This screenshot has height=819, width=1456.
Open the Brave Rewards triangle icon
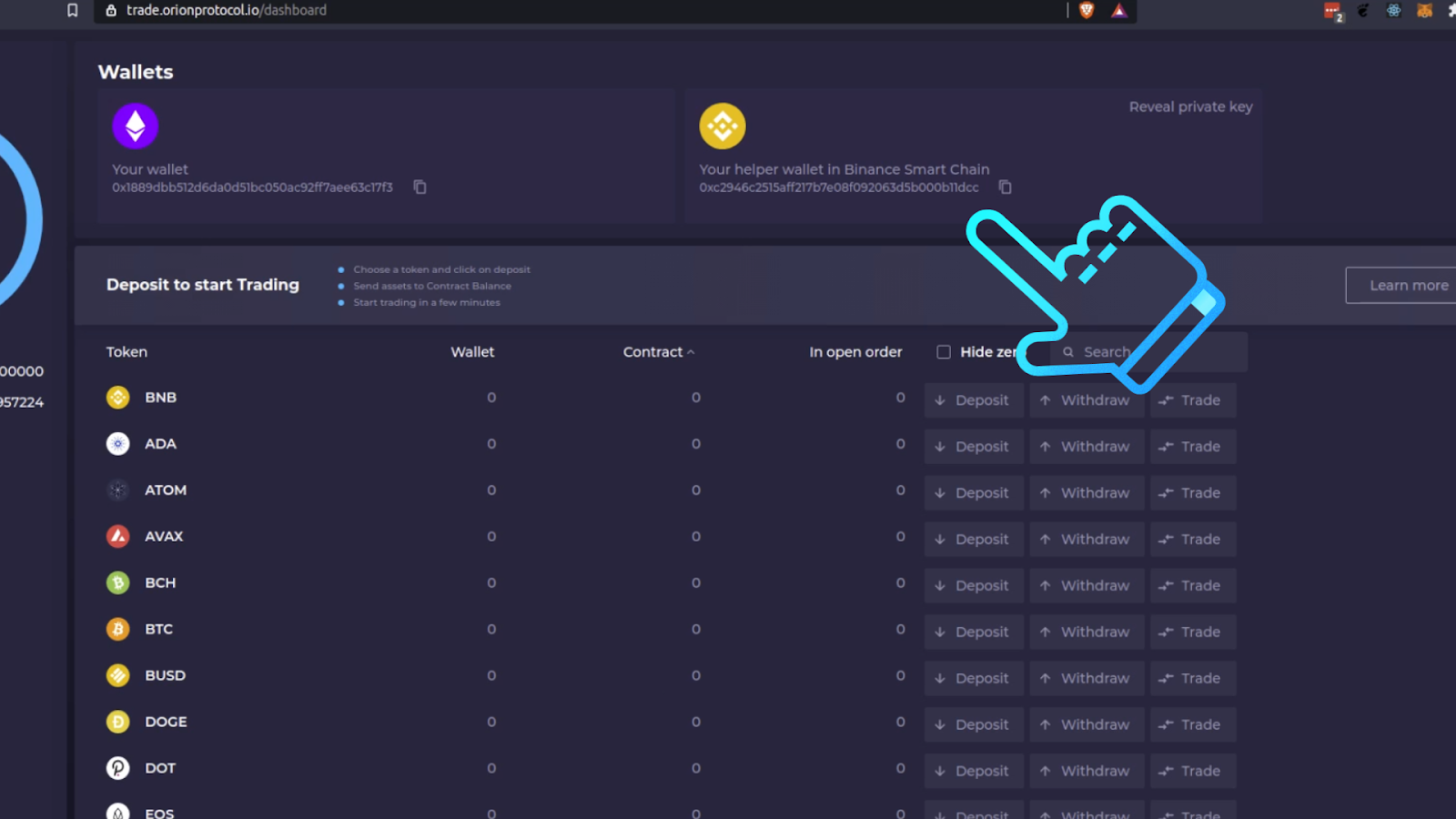coord(1119,11)
